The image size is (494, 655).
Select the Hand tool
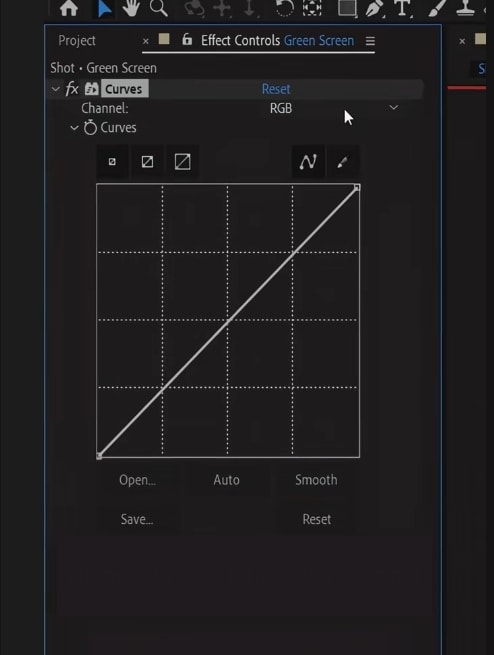click(x=131, y=8)
